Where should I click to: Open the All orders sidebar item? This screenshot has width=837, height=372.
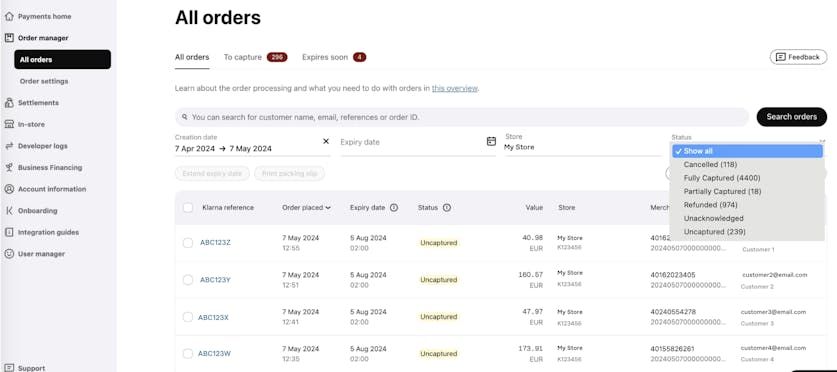[62, 60]
